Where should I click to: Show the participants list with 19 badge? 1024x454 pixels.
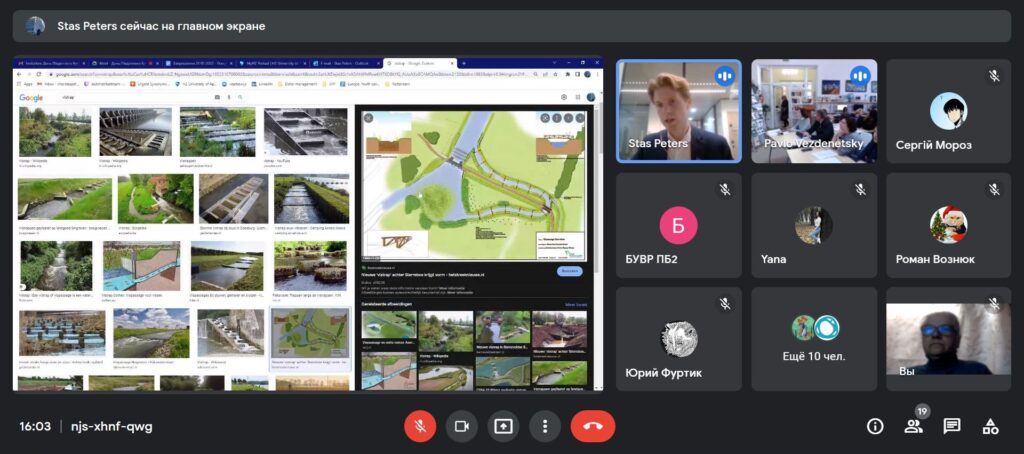[913, 426]
